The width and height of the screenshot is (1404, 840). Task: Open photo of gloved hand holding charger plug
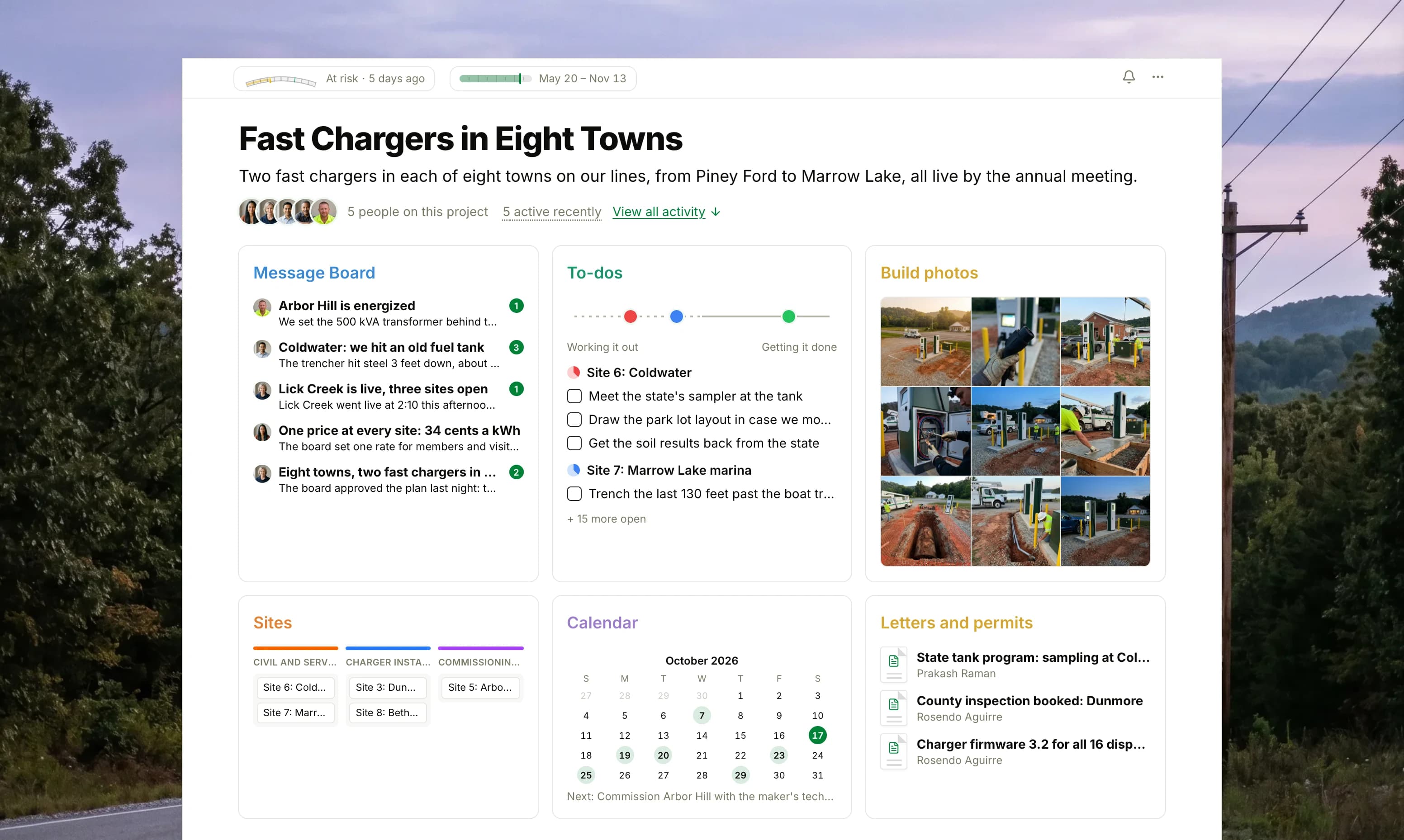1015,341
